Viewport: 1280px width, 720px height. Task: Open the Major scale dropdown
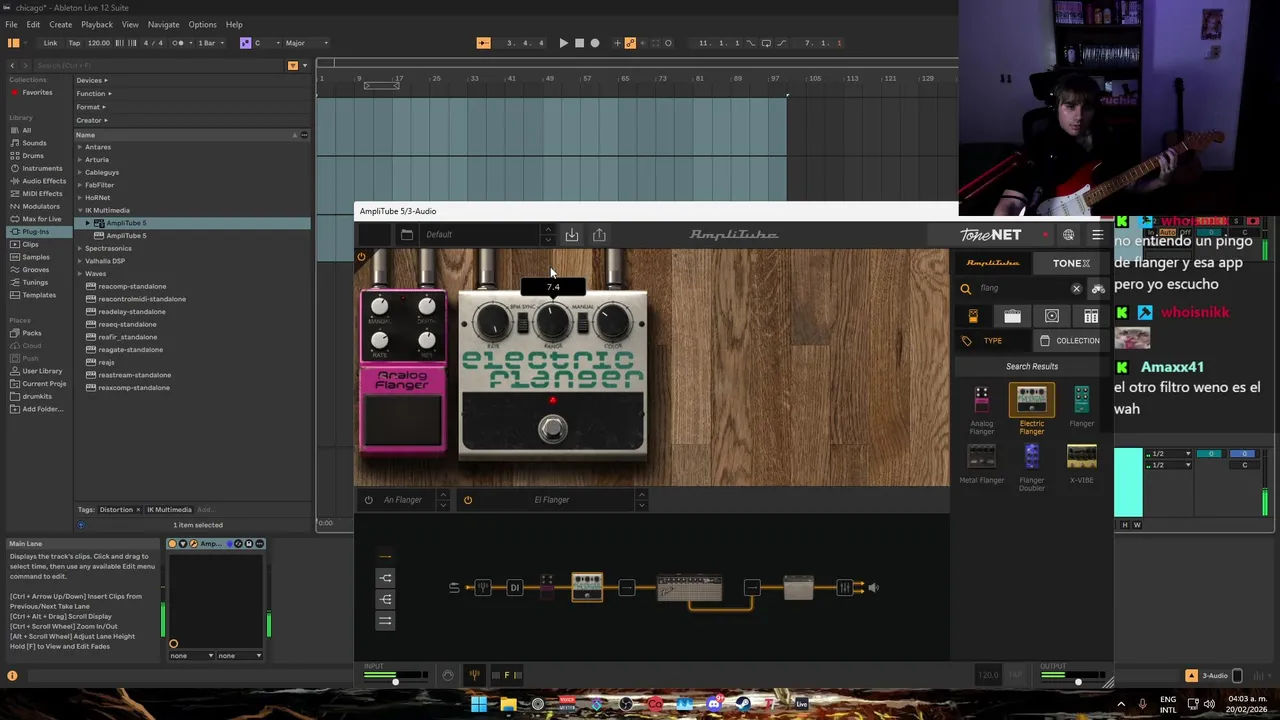point(305,43)
